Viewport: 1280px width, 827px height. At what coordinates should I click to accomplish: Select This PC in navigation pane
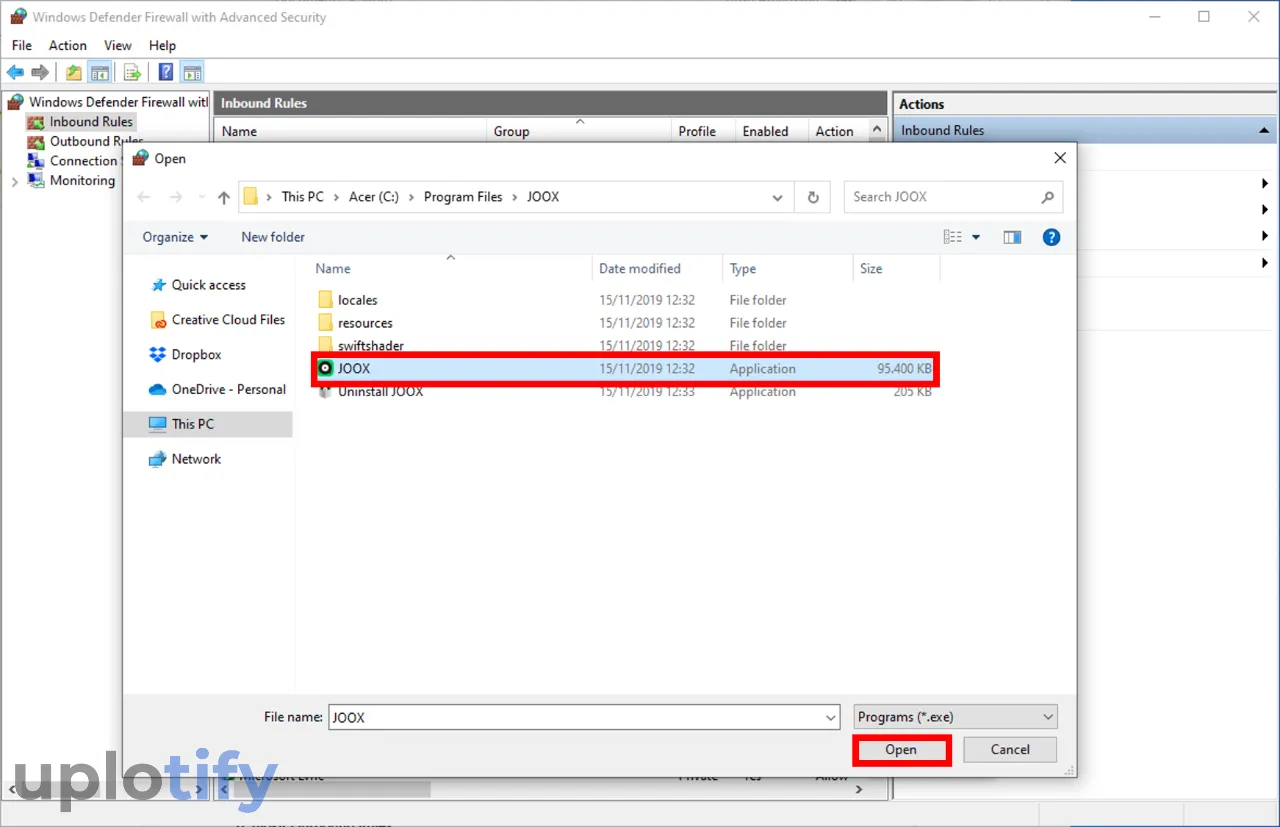[x=207, y=424]
